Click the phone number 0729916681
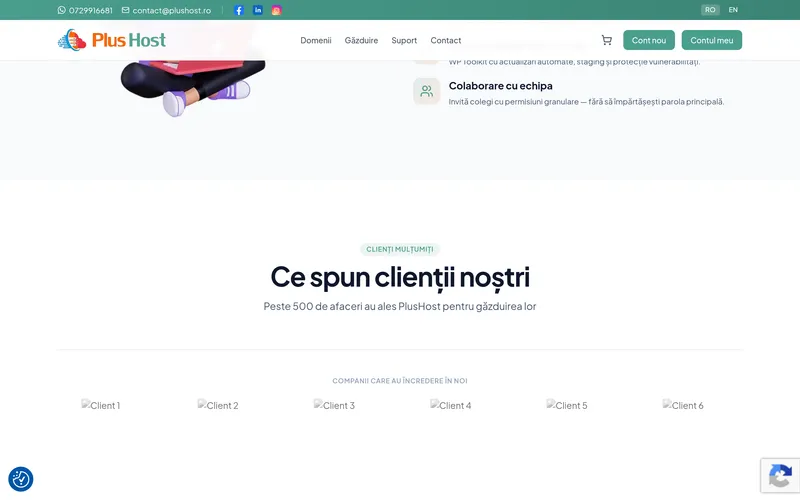Screen dimensions: 800x500 pos(91,10)
